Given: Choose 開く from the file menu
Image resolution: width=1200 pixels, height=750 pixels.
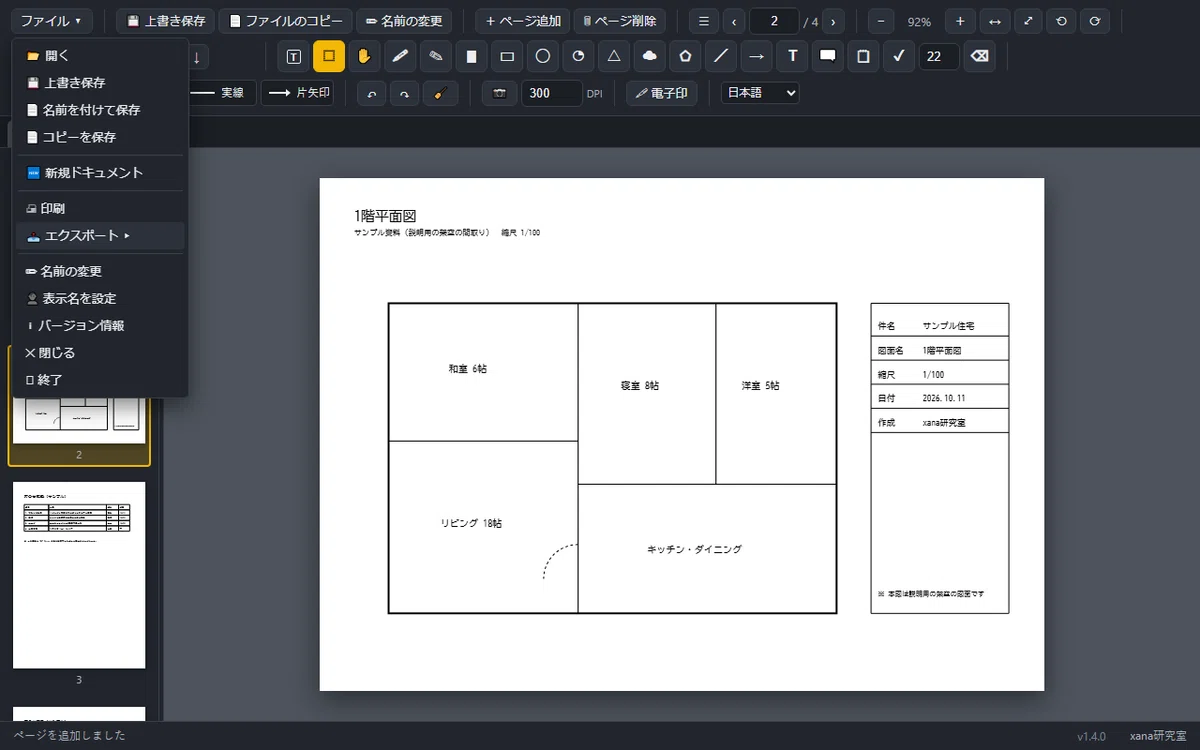Looking at the screenshot, I should tap(100, 56).
